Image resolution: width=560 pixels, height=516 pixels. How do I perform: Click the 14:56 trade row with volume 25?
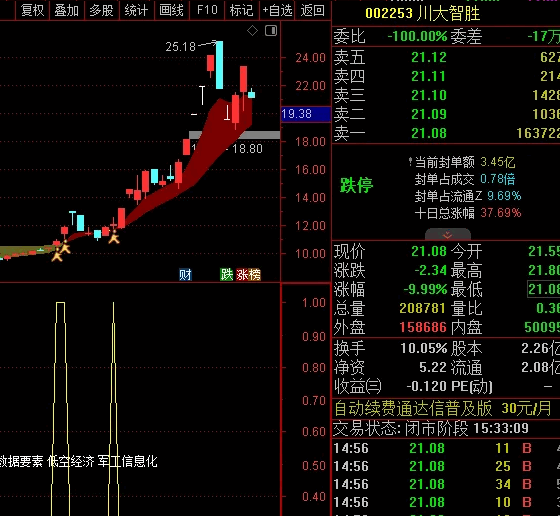coord(446,466)
